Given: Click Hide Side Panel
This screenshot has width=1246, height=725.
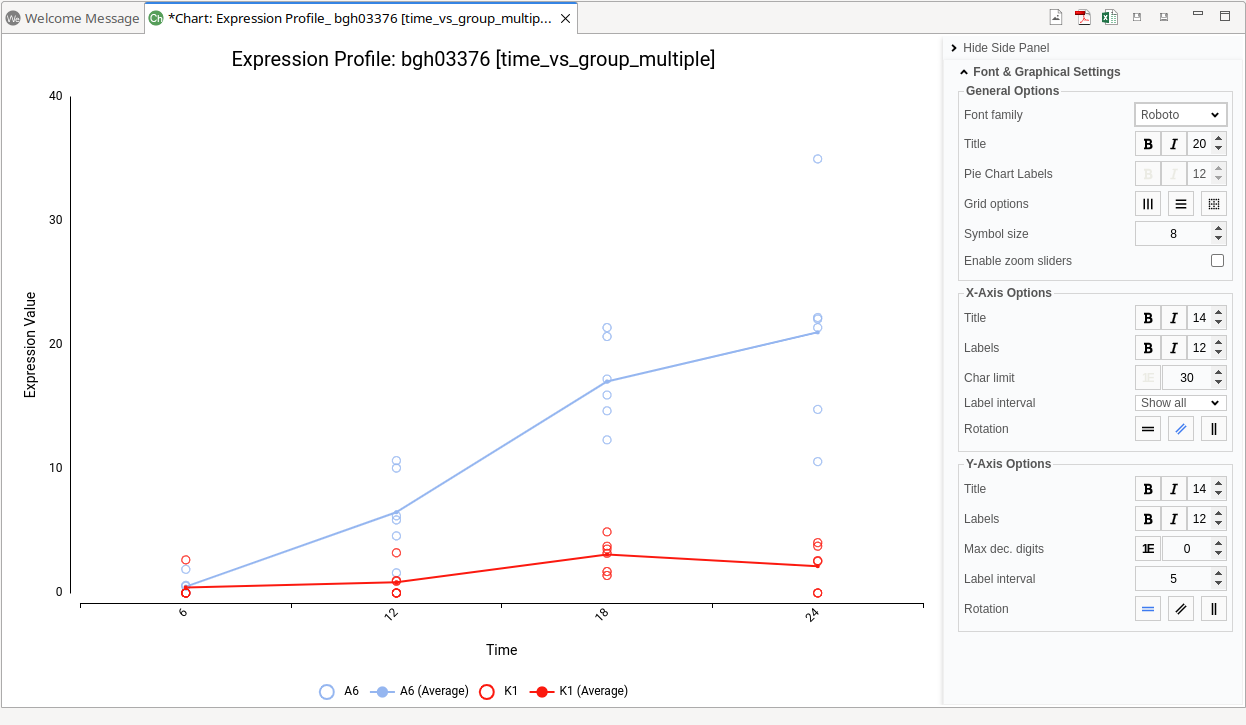Looking at the screenshot, I should tap(1005, 48).
